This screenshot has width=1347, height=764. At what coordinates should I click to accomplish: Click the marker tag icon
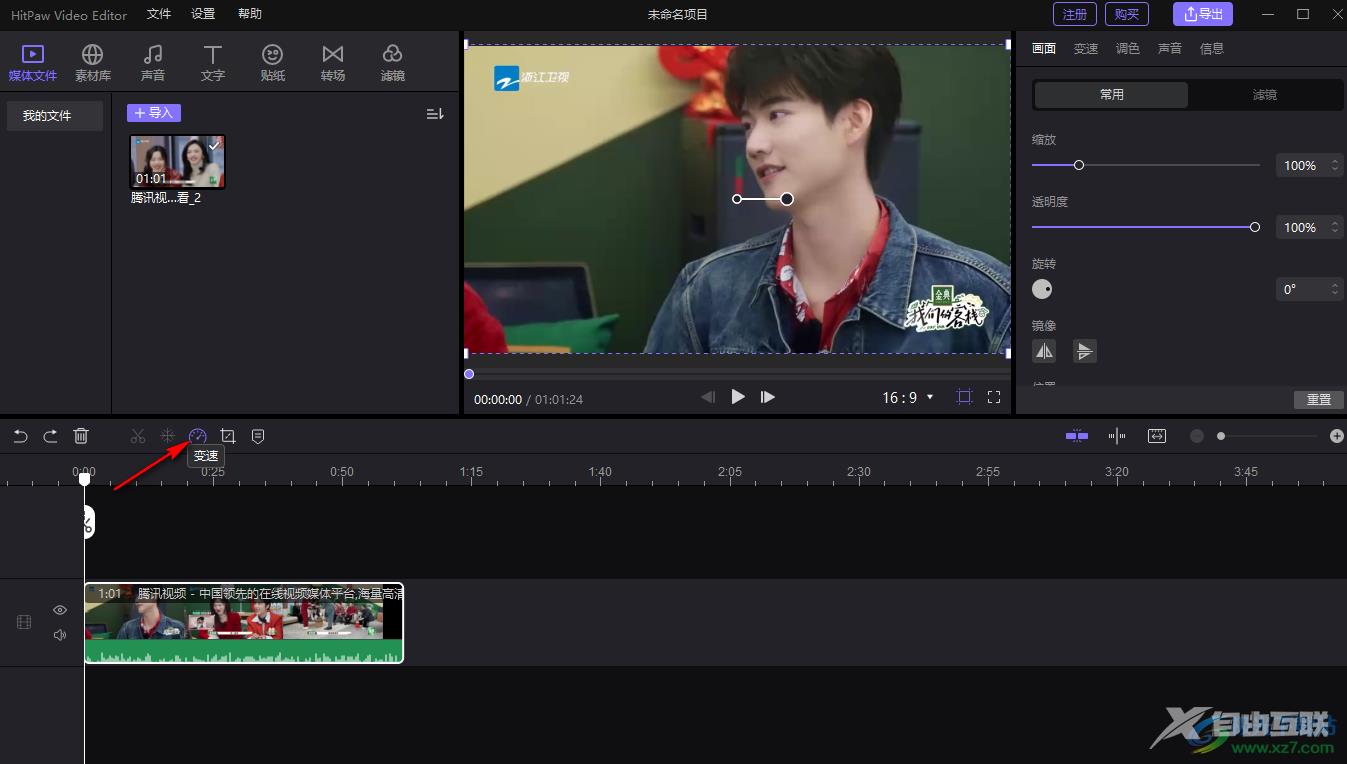[258, 436]
